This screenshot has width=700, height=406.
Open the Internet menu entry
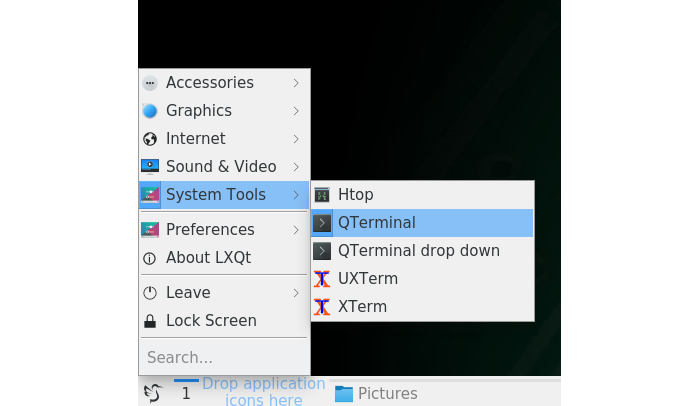(x=224, y=139)
